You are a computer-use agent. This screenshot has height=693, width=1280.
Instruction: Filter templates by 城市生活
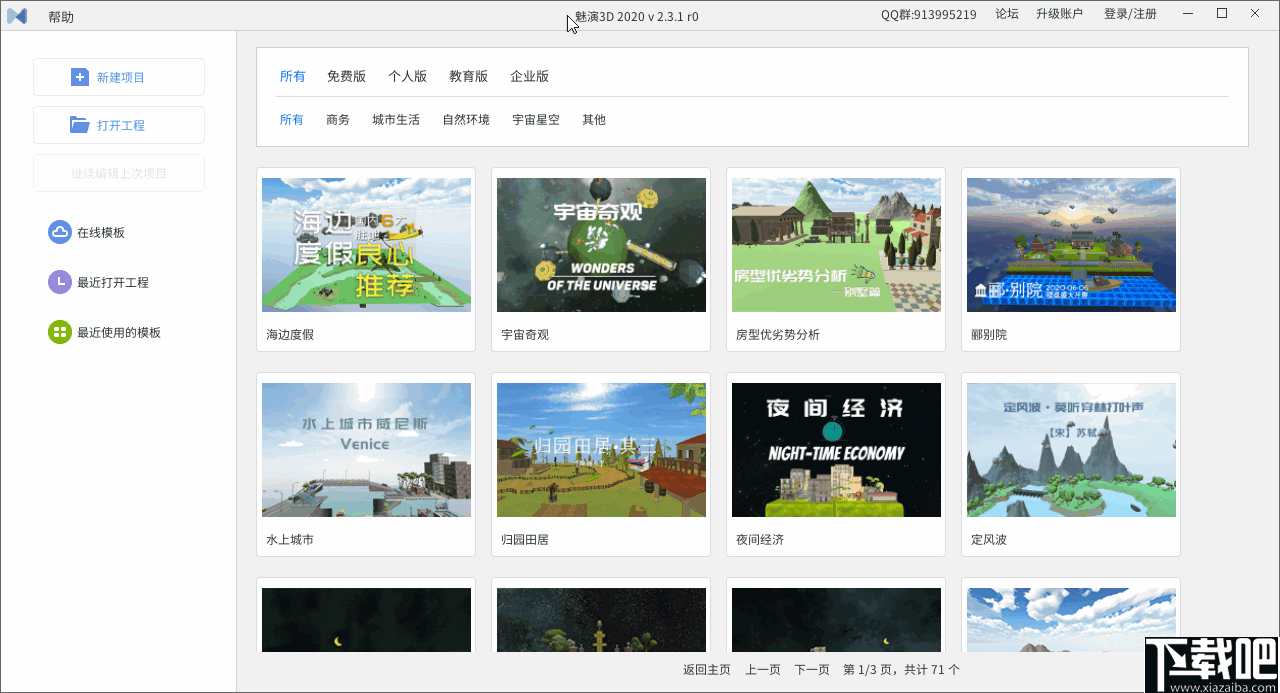pos(396,120)
